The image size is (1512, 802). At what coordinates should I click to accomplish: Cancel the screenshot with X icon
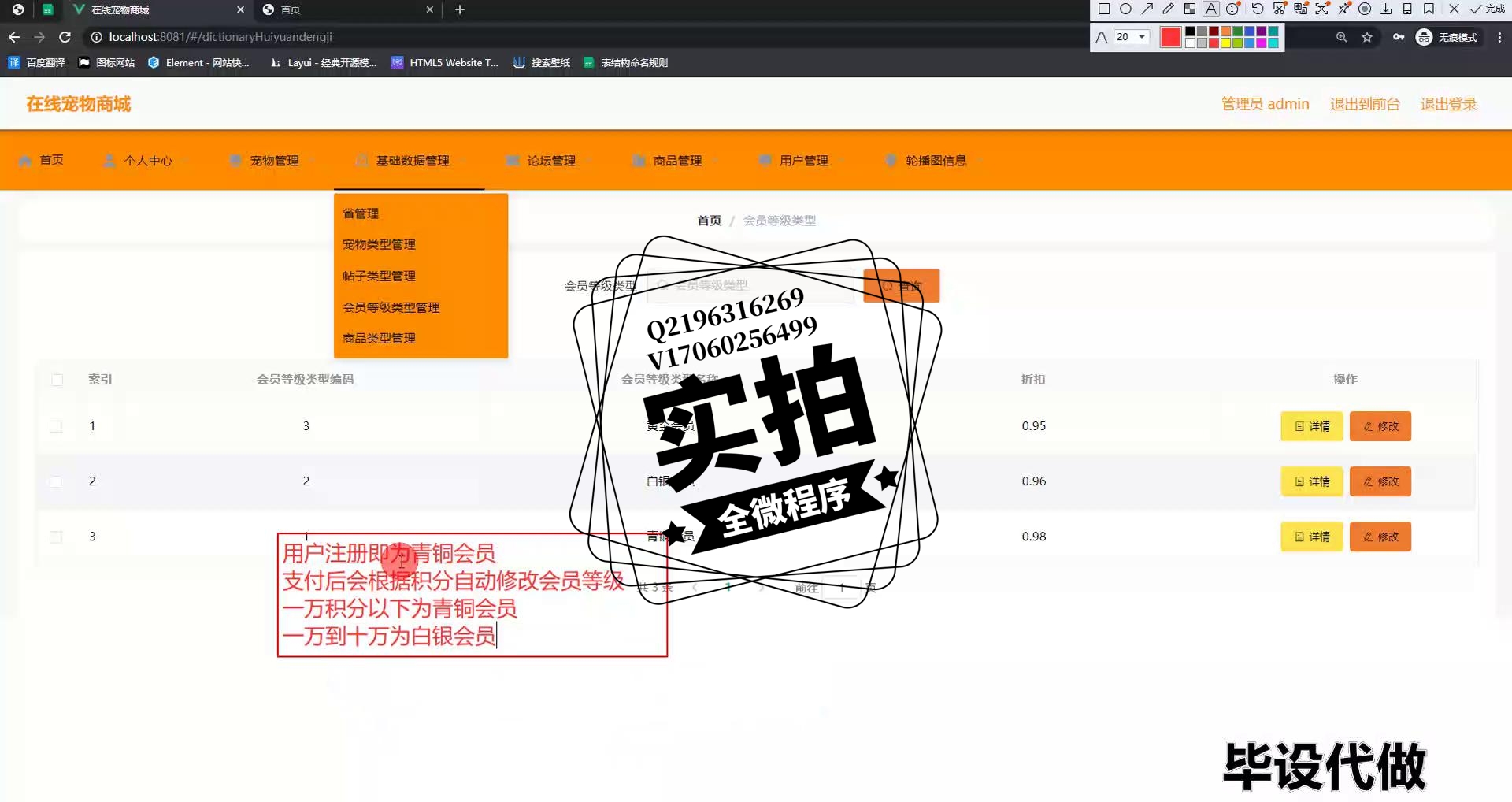click(1454, 9)
